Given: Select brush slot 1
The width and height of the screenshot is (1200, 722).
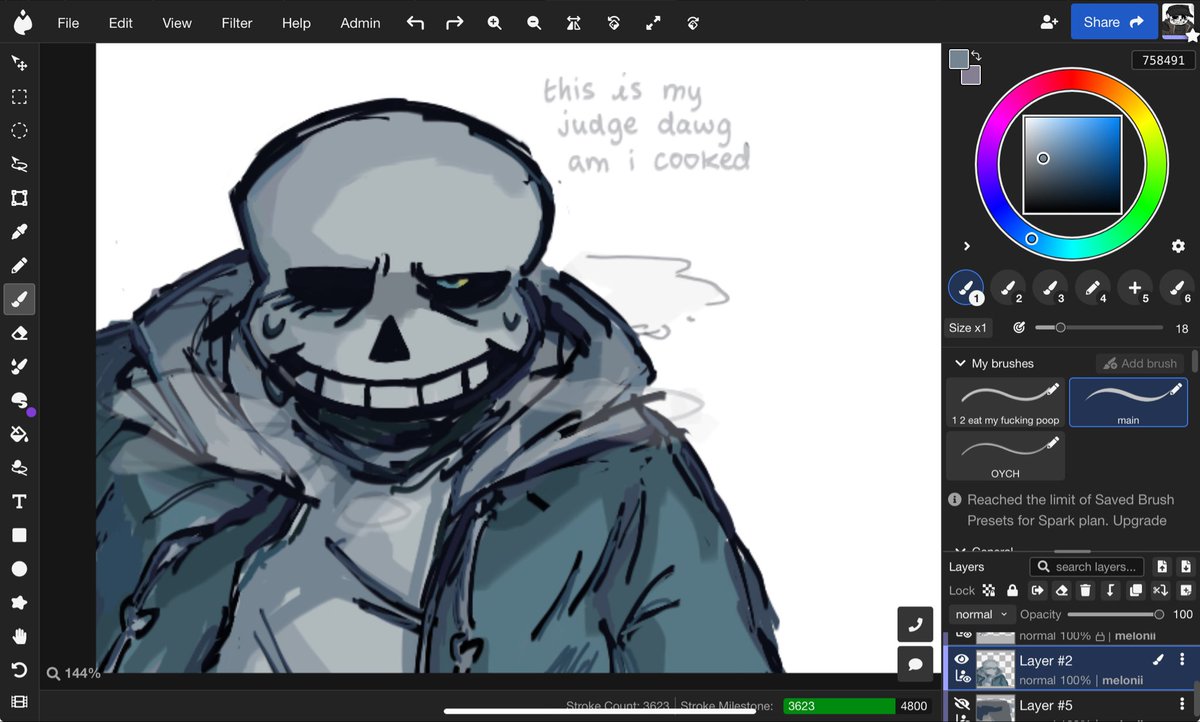Looking at the screenshot, I should pos(966,288).
